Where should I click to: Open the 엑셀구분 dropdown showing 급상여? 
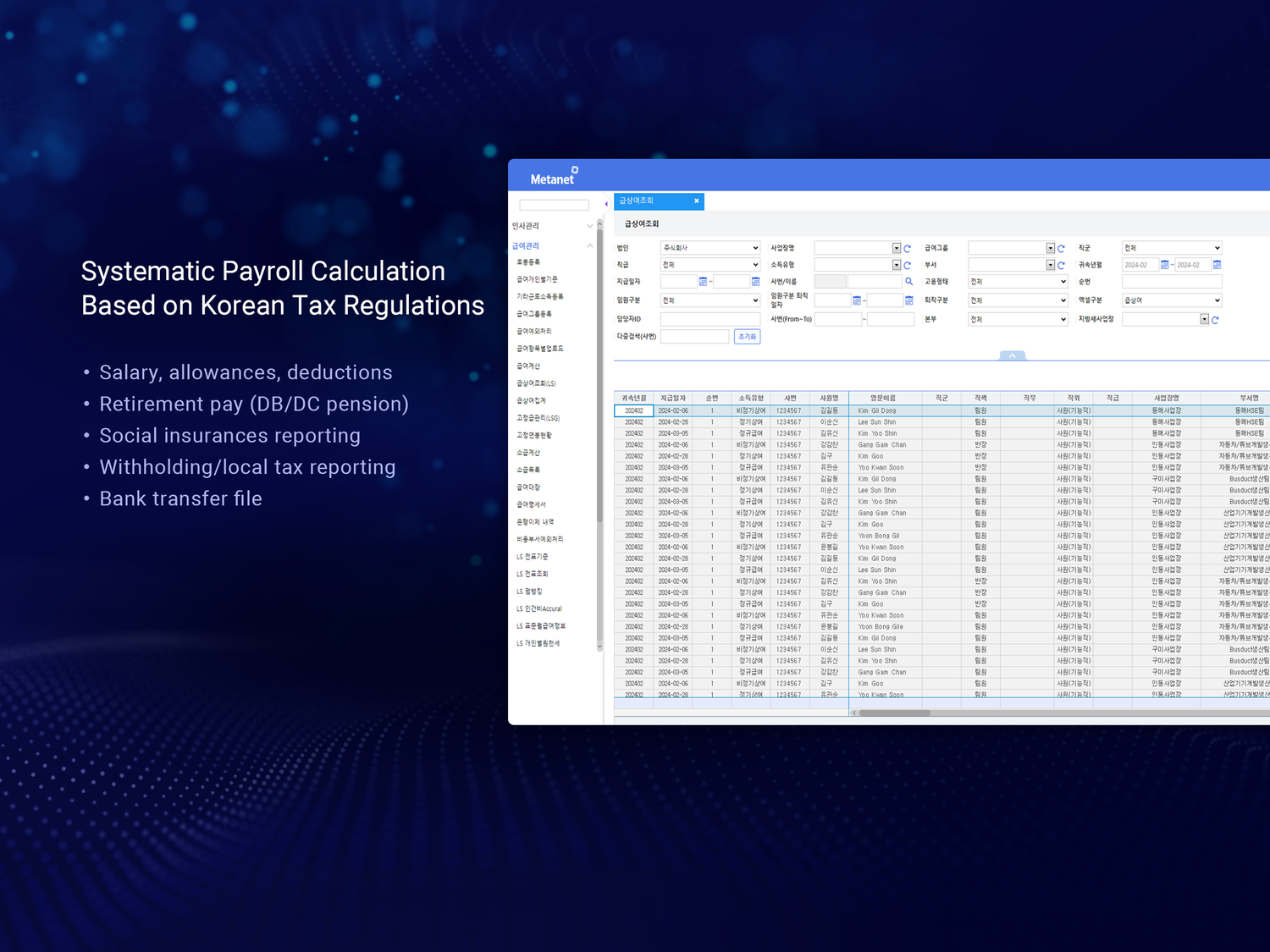point(1171,300)
